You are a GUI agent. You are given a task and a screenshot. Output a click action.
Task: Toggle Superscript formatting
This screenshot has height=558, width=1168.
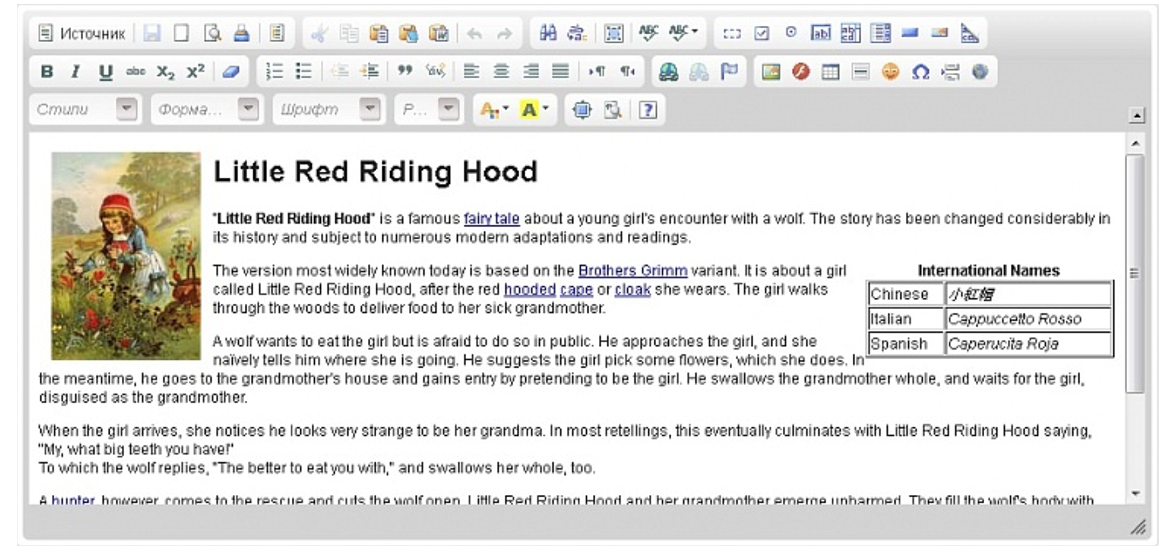pos(195,72)
